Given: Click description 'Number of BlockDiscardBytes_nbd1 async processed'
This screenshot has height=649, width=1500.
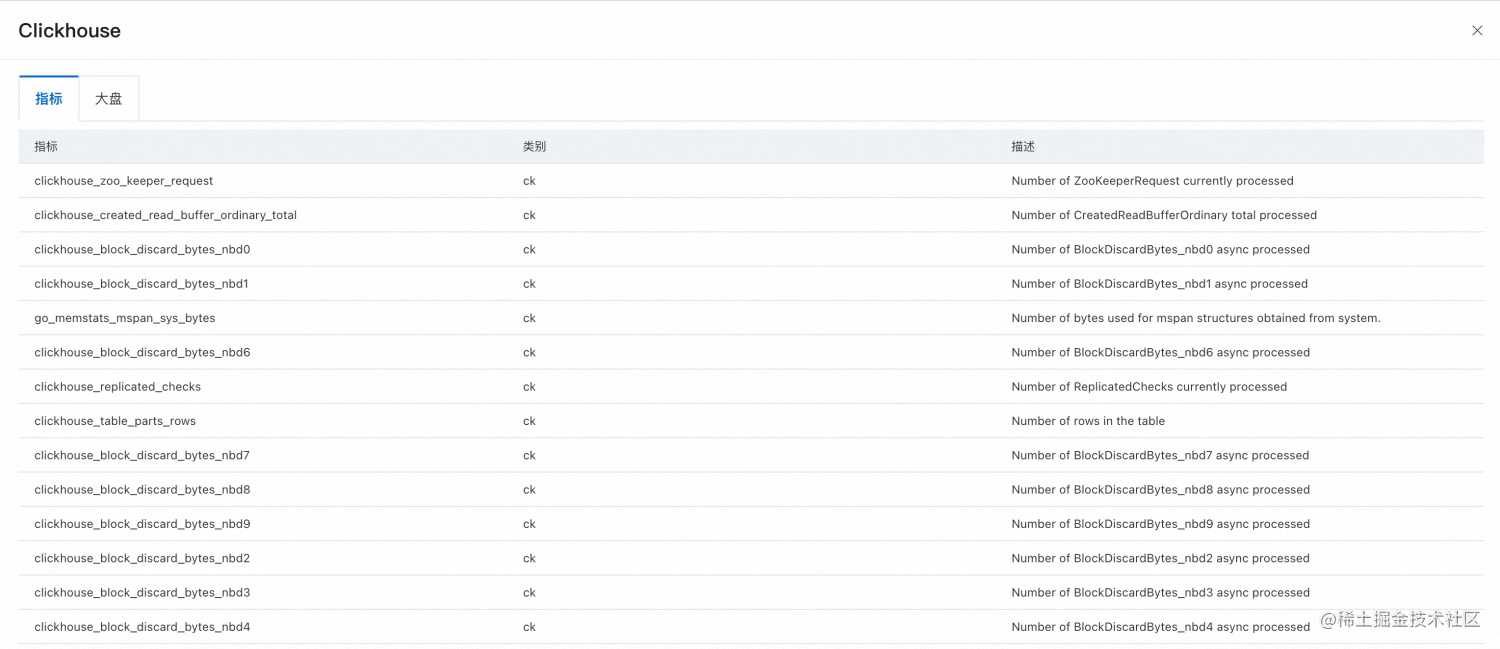Looking at the screenshot, I should [1159, 284].
